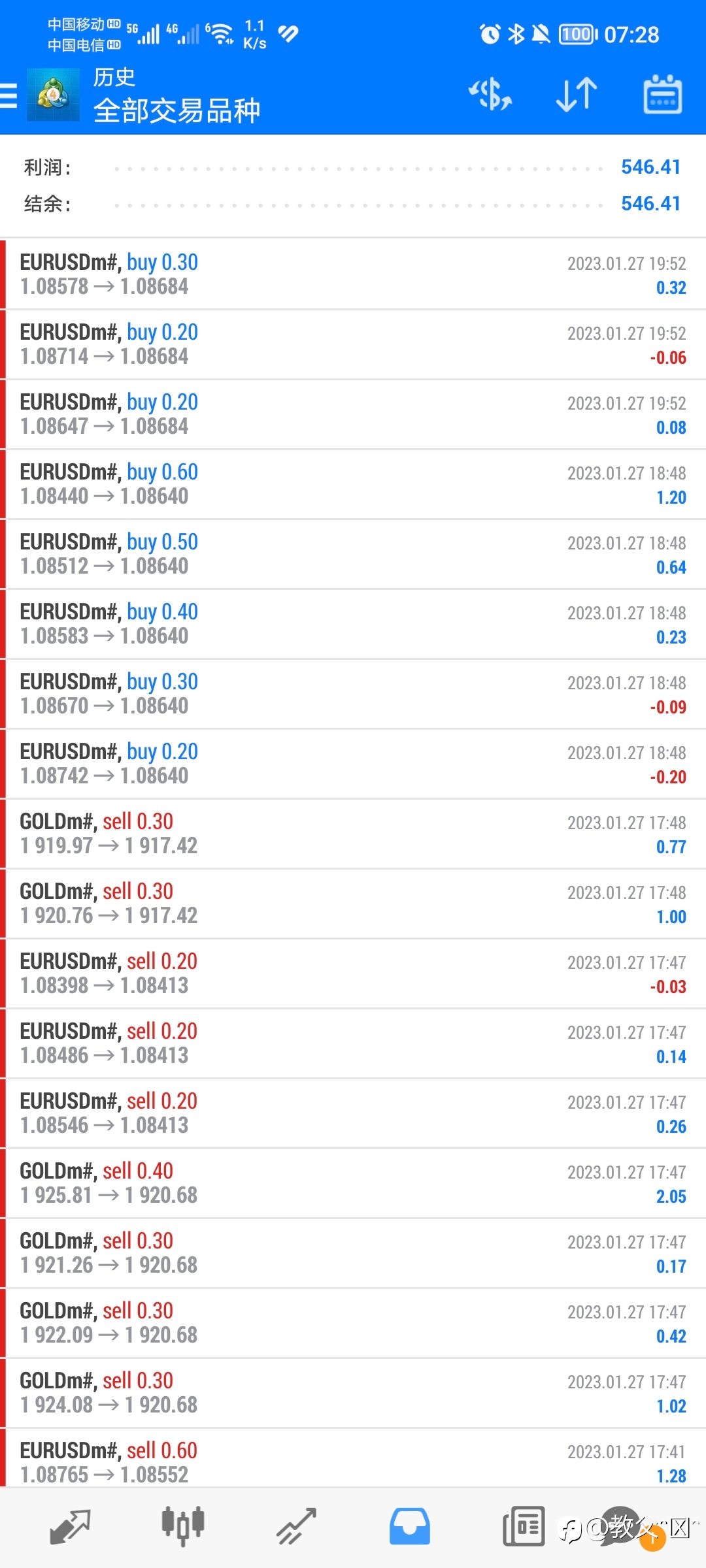
Task: Open the currency symbol filter icon
Action: coord(490,95)
